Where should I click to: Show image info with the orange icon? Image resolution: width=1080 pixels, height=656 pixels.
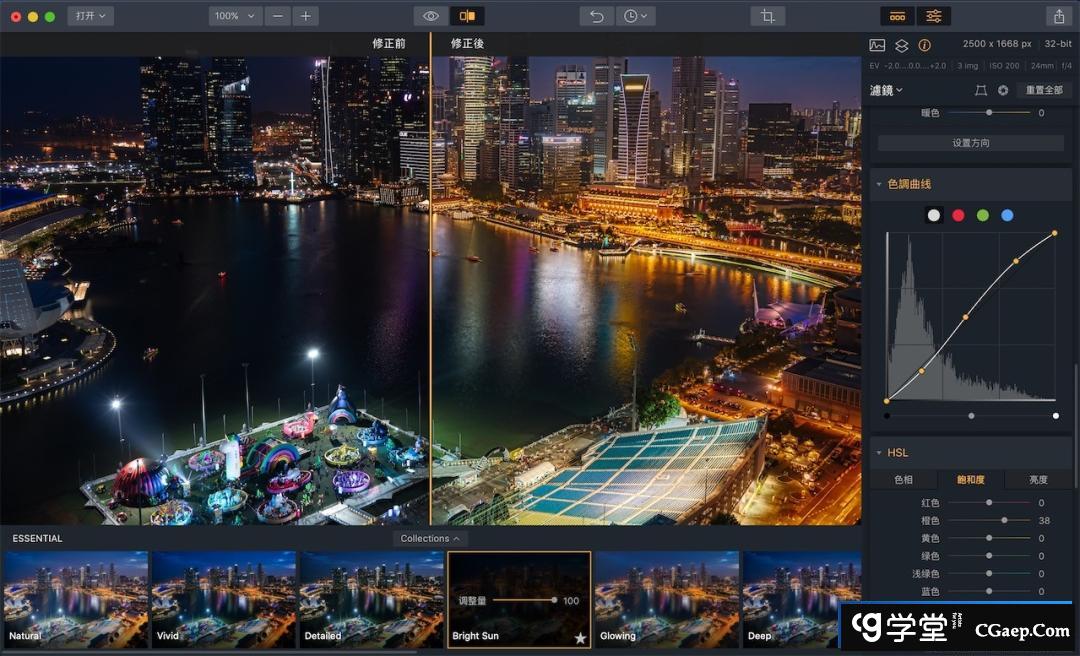click(924, 45)
